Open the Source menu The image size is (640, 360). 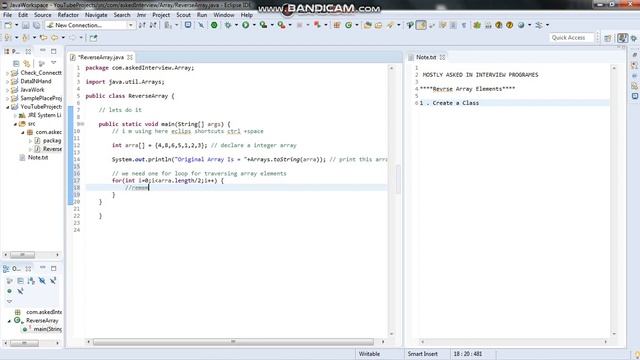click(x=42, y=15)
